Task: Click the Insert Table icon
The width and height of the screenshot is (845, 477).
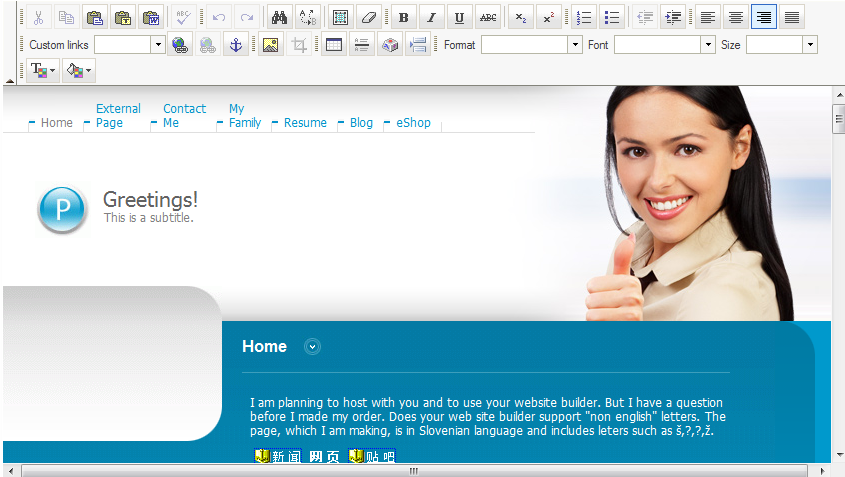Action: click(334, 45)
